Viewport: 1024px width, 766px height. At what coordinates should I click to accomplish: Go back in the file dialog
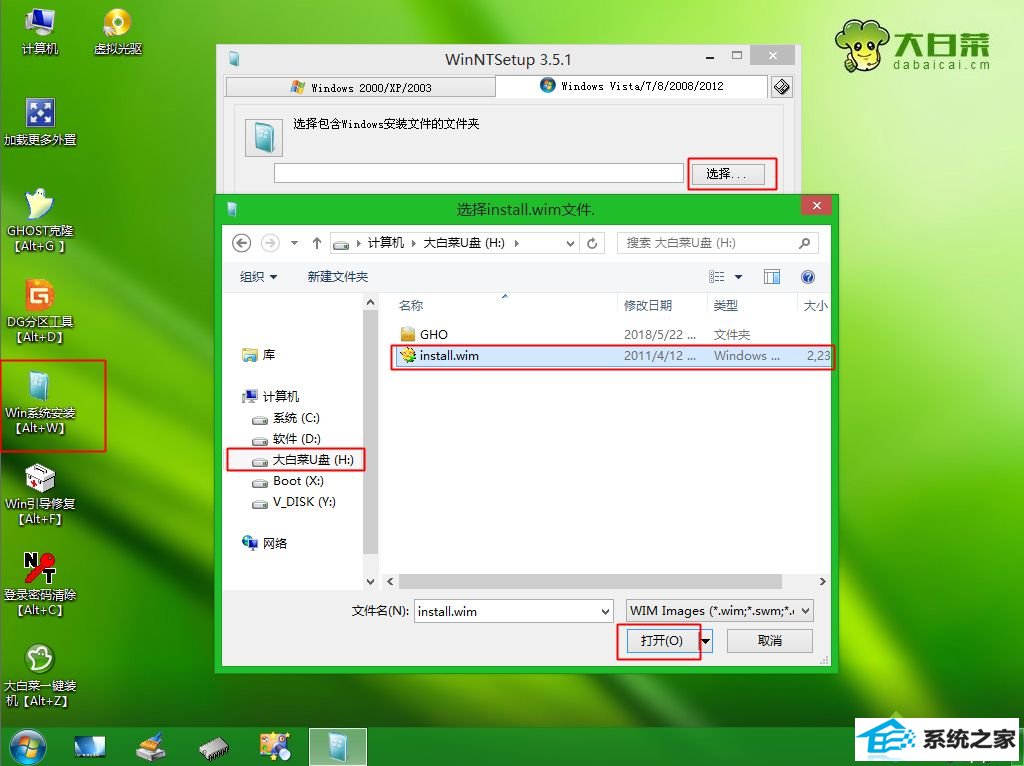[x=242, y=243]
